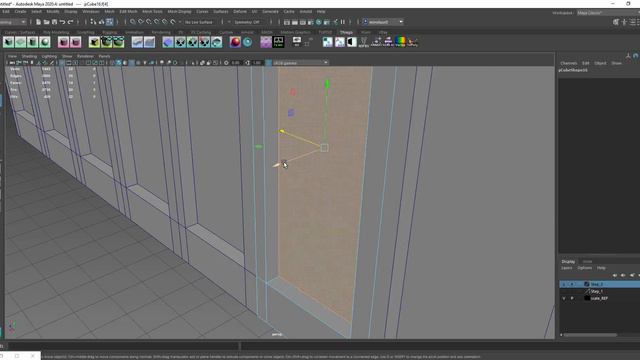Click the Open Scene folder icon
This screenshot has height=360, width=640.
click(x=46, y=22)
